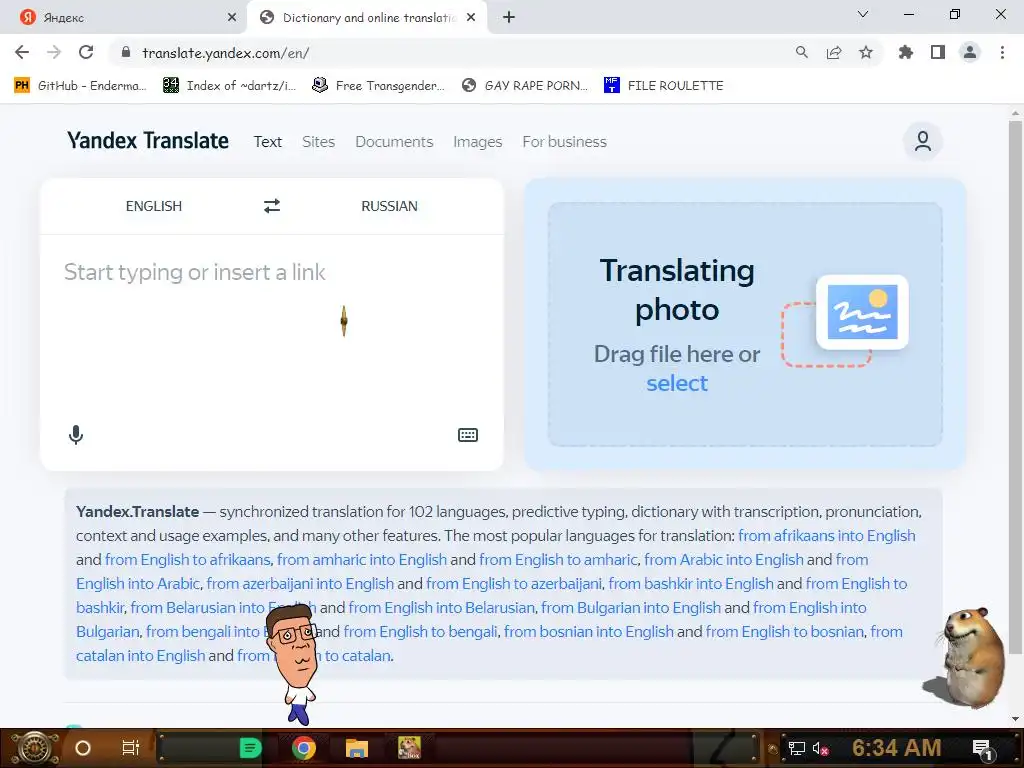This screenshot has height=768, width=1024.
Task: Click the browser forward arrow
Action: pos(54,52)
